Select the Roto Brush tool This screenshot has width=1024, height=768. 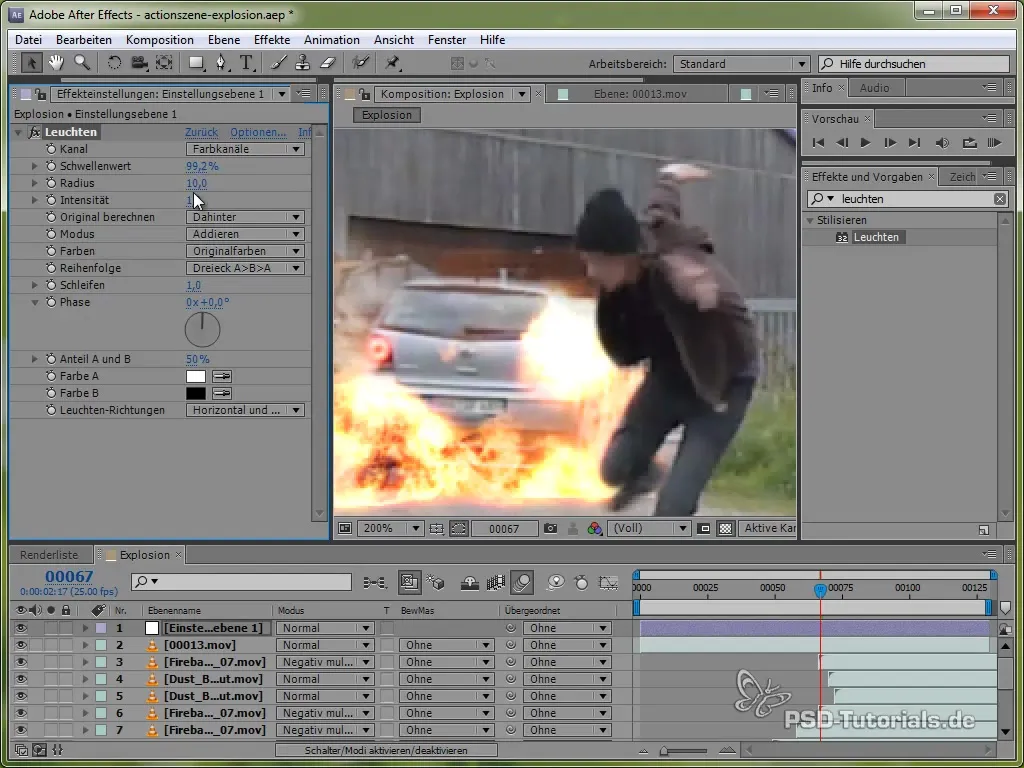point(360,63)
